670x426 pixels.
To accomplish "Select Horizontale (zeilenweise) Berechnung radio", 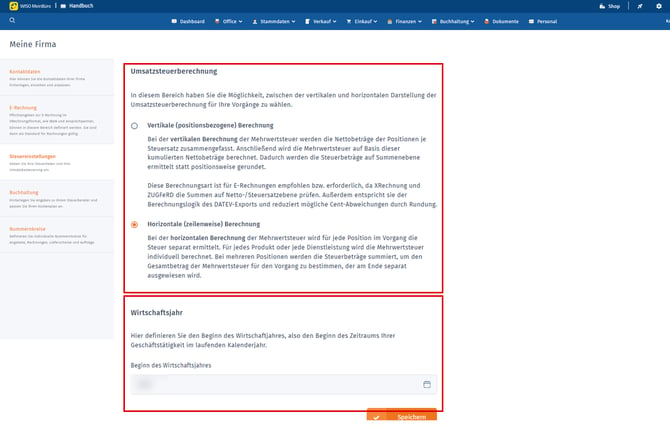I will click(134, 224).
